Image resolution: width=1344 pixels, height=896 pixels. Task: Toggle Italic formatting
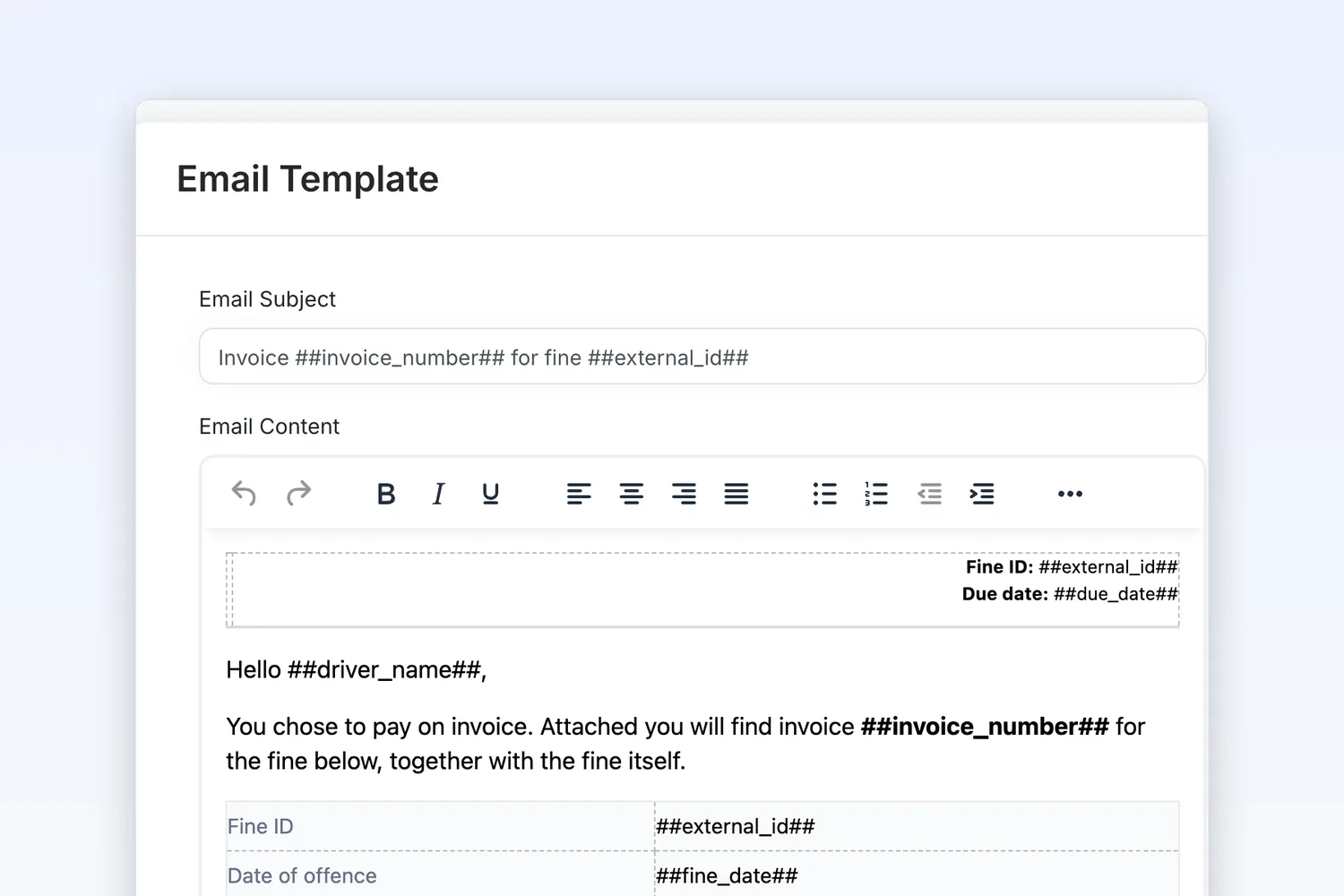[x=438, y=494]
